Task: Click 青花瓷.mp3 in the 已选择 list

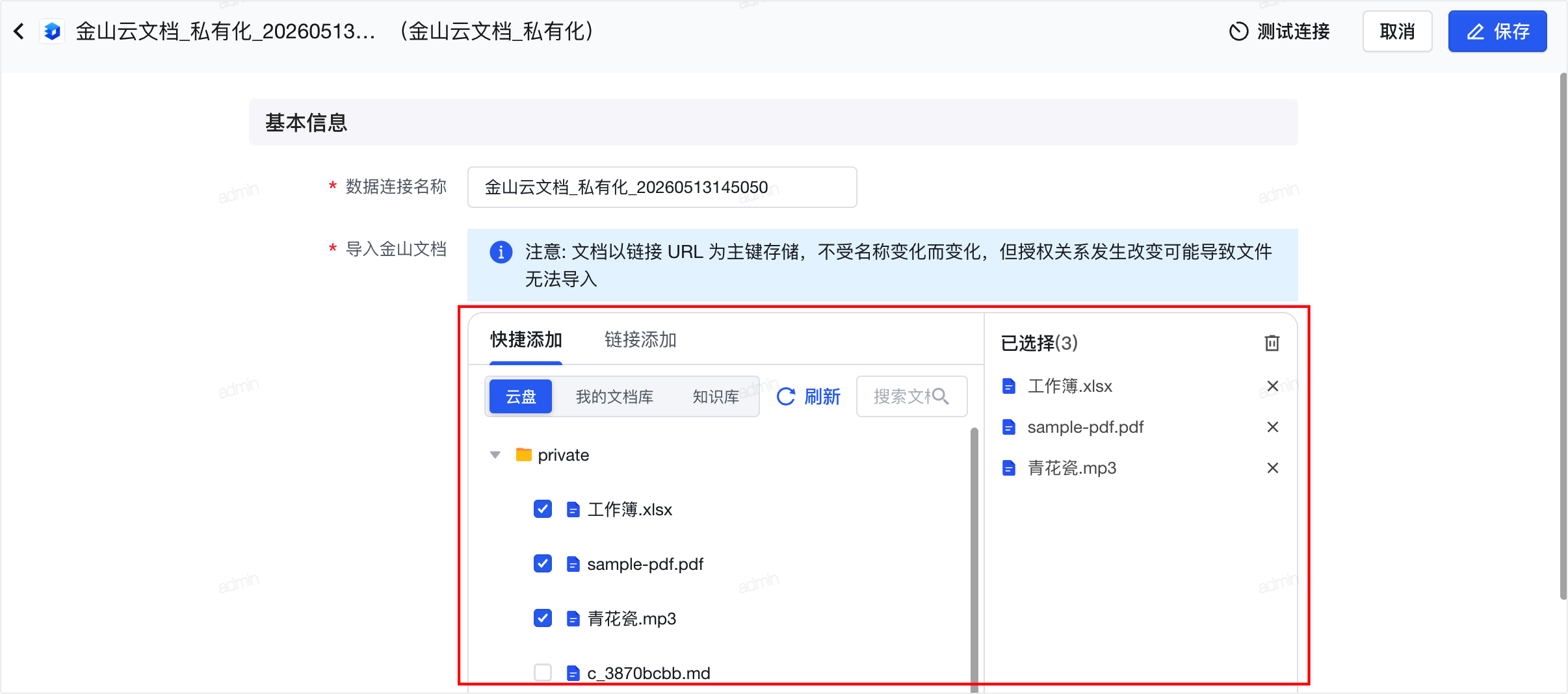Action: tap(1072, 468)
